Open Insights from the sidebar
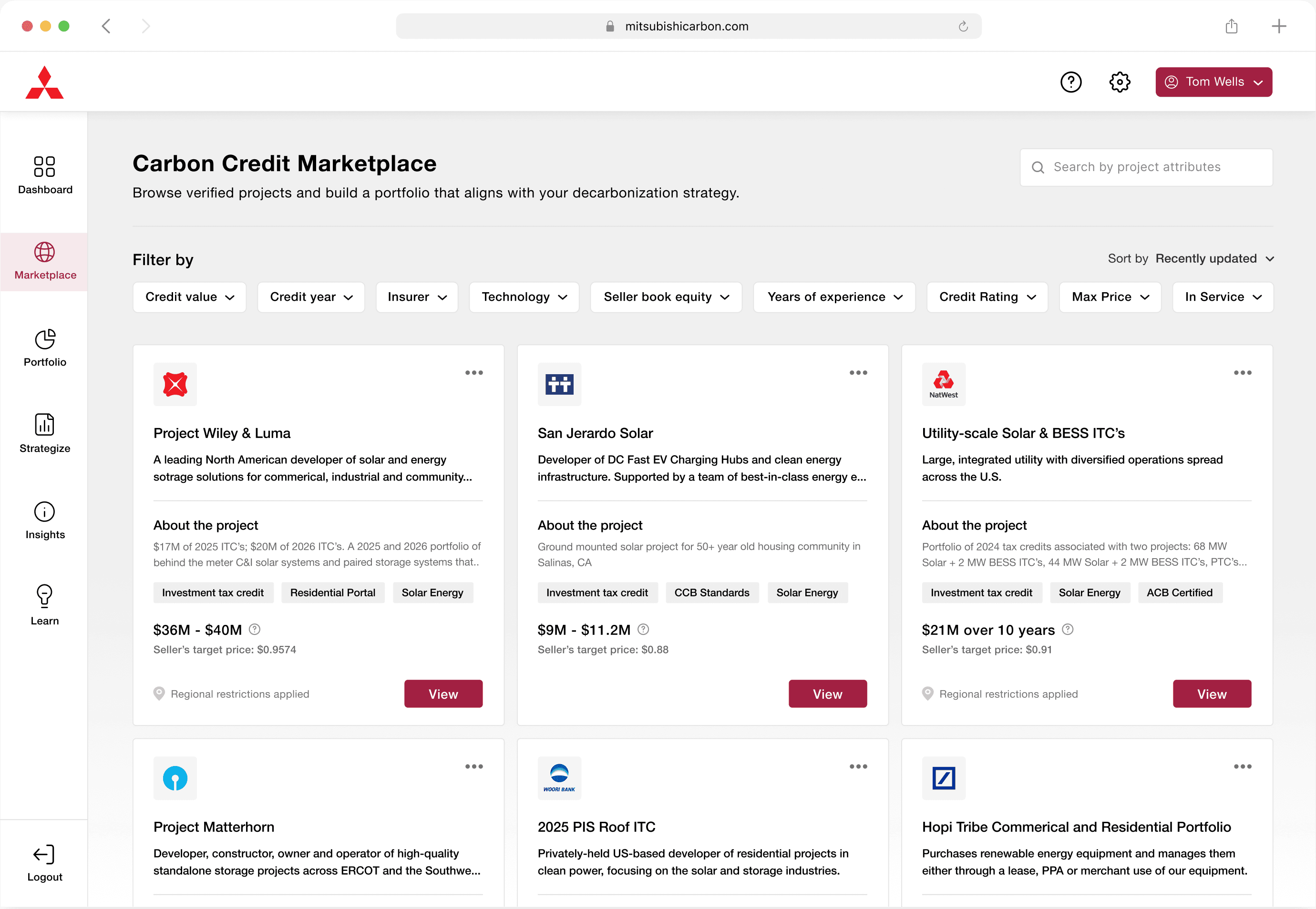 [x=44, y=521]
